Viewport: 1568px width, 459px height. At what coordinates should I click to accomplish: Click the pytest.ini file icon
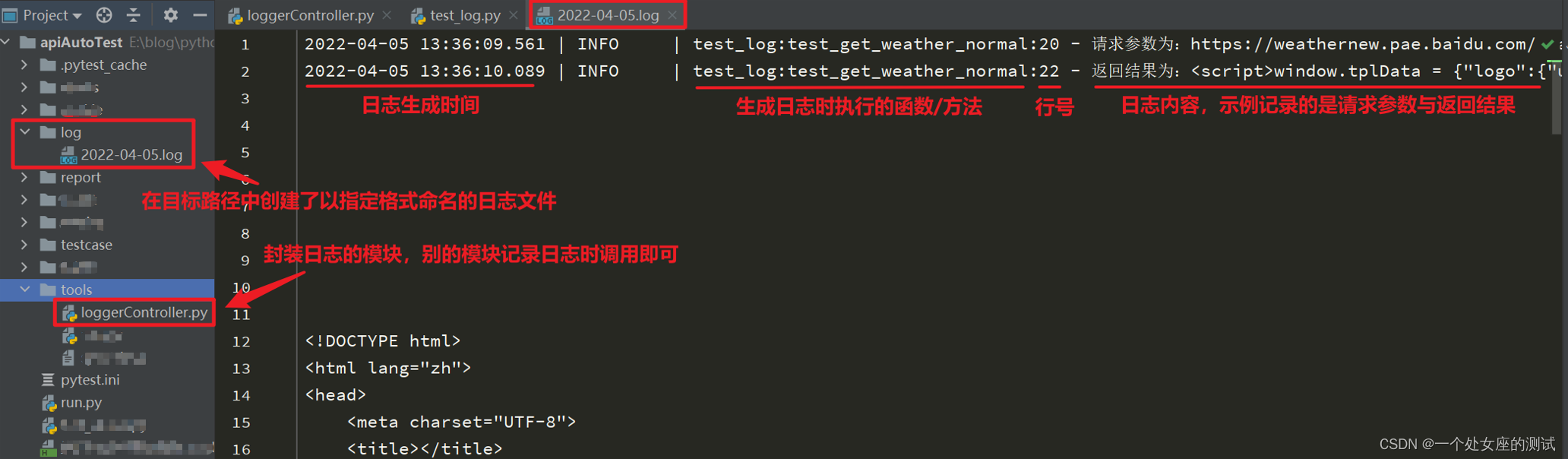49,380
